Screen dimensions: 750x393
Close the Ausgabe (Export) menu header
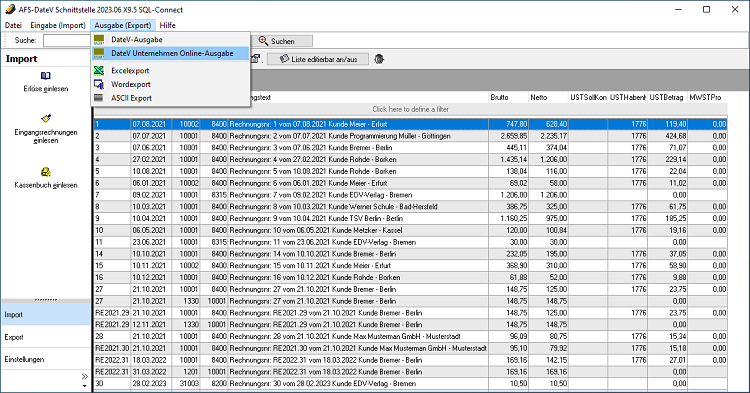pos(122,25)
